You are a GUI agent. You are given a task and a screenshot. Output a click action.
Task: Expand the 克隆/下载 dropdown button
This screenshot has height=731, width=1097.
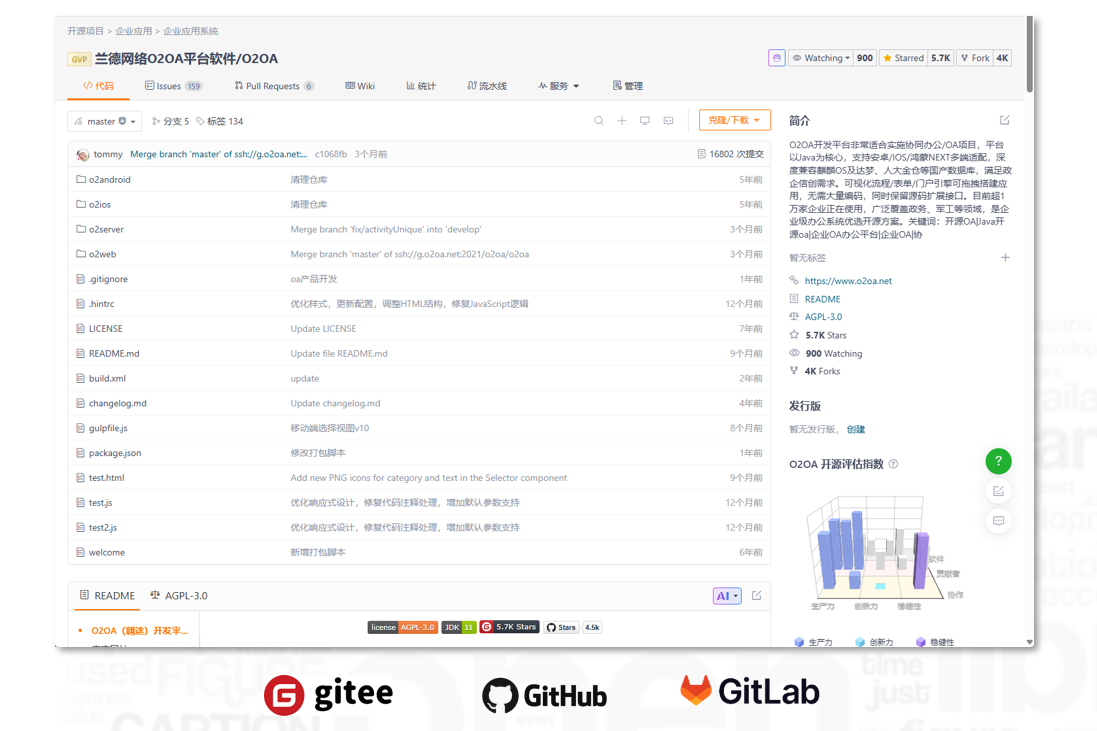point(734,120)
